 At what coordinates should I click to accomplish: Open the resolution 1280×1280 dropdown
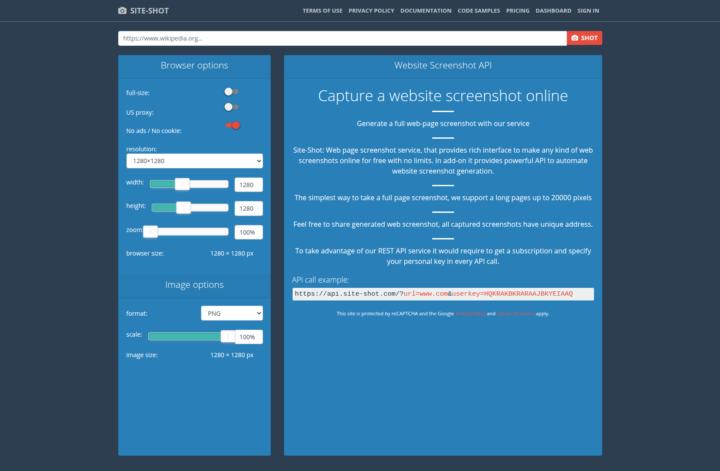(x=194, y=160)
